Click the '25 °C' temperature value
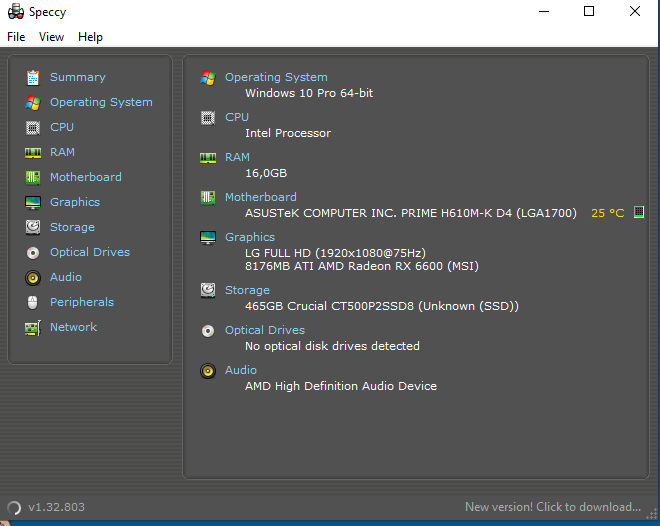This screenshot has height=526, width=660. (x=607, y=213)
